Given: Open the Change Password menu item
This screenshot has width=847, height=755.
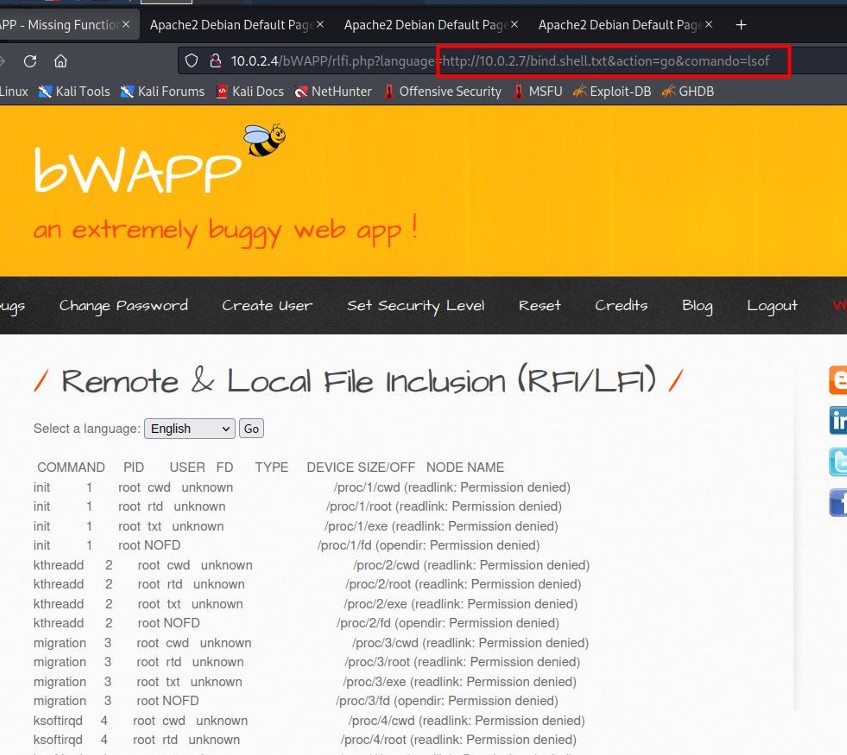Looking at the screenshot, I should click(x=124, y=306).
